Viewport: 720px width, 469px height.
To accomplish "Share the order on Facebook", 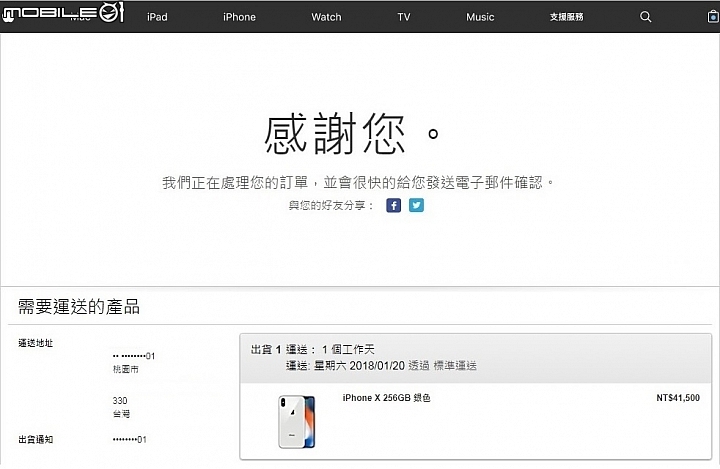I will pyautogui.click(x=394, y=205).
